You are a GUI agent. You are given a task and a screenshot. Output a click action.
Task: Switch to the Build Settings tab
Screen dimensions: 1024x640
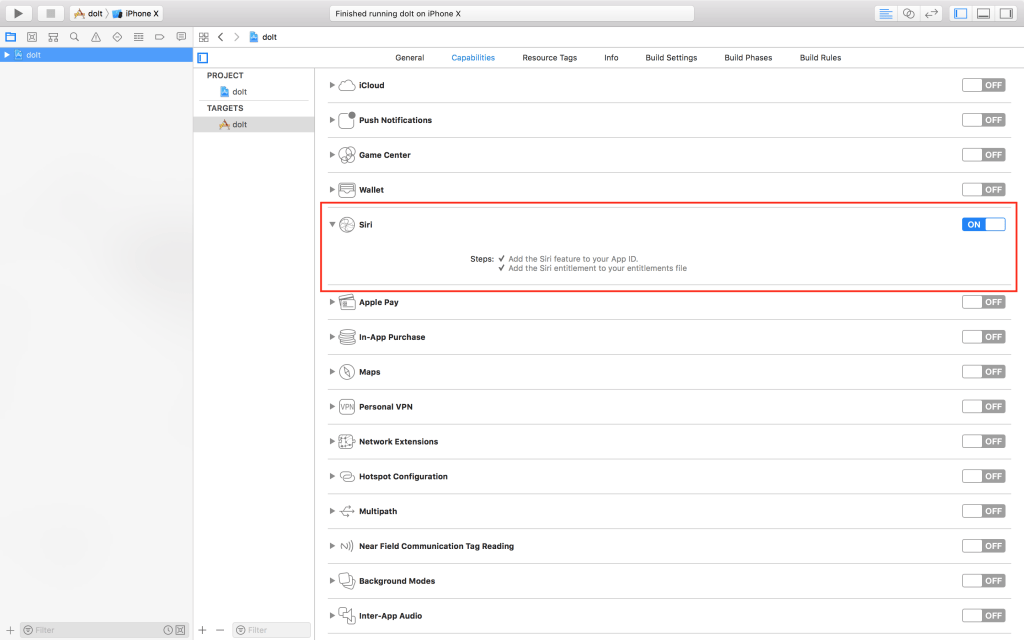pos(671,58)
